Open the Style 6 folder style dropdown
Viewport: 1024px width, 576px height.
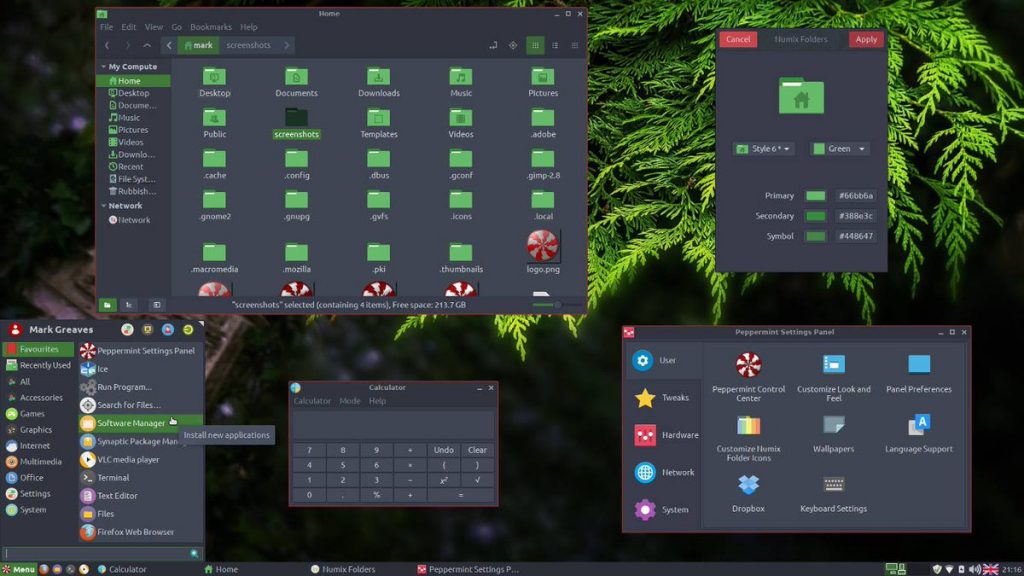tap(763, 149)
